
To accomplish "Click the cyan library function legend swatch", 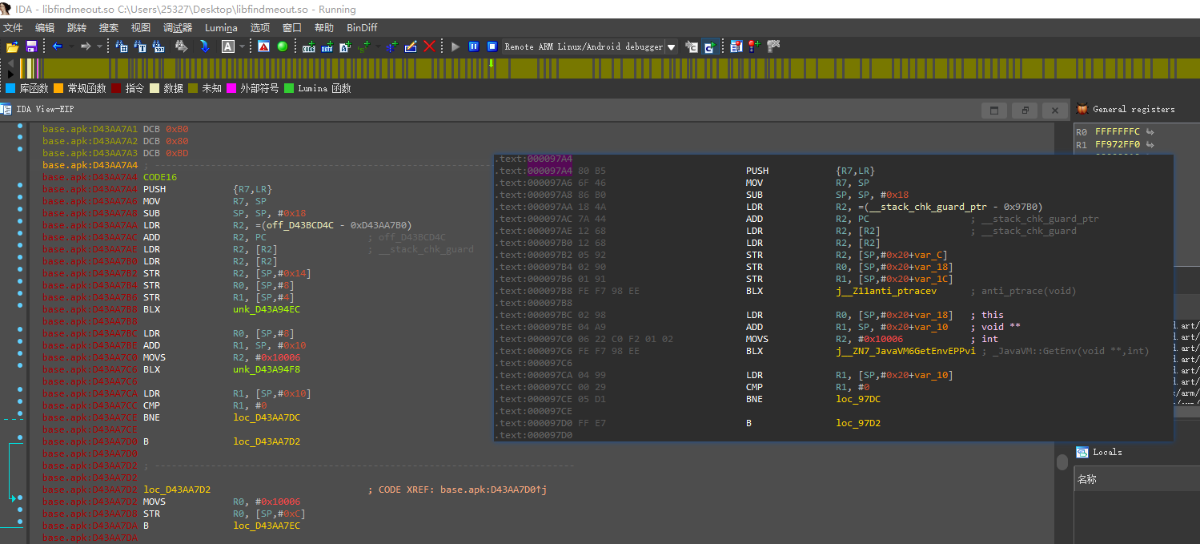I will [10, 89].
